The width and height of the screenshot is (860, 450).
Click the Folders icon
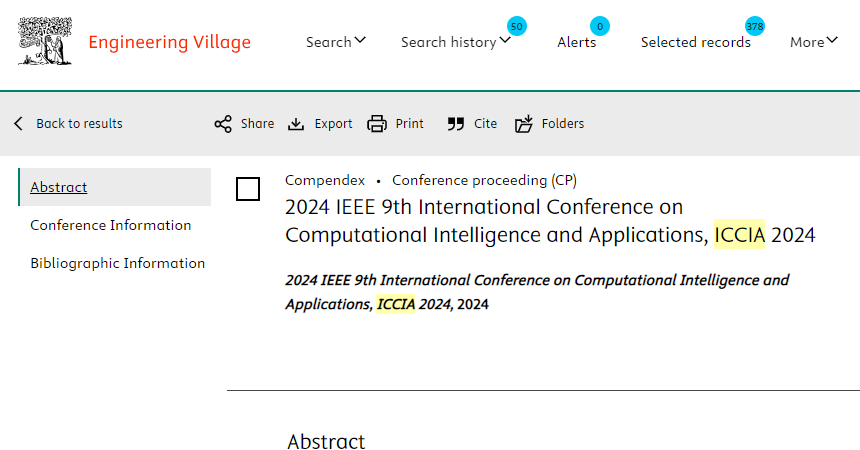point(524,123)
